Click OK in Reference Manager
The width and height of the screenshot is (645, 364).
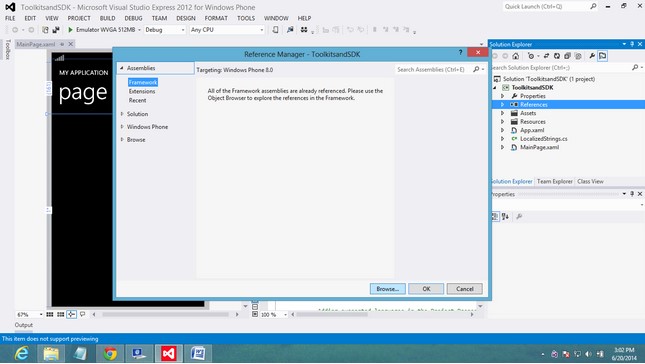point(426,289)
